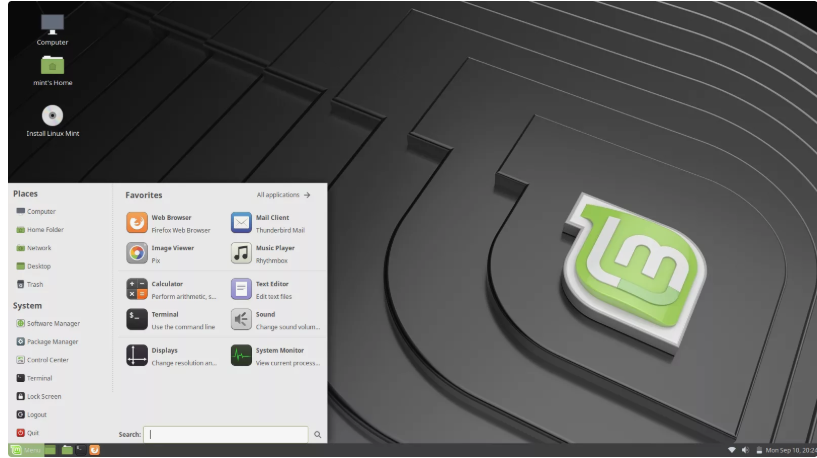817x458 pixels.
Task: Click the volume tray icon
Action: tap(745, 450)
